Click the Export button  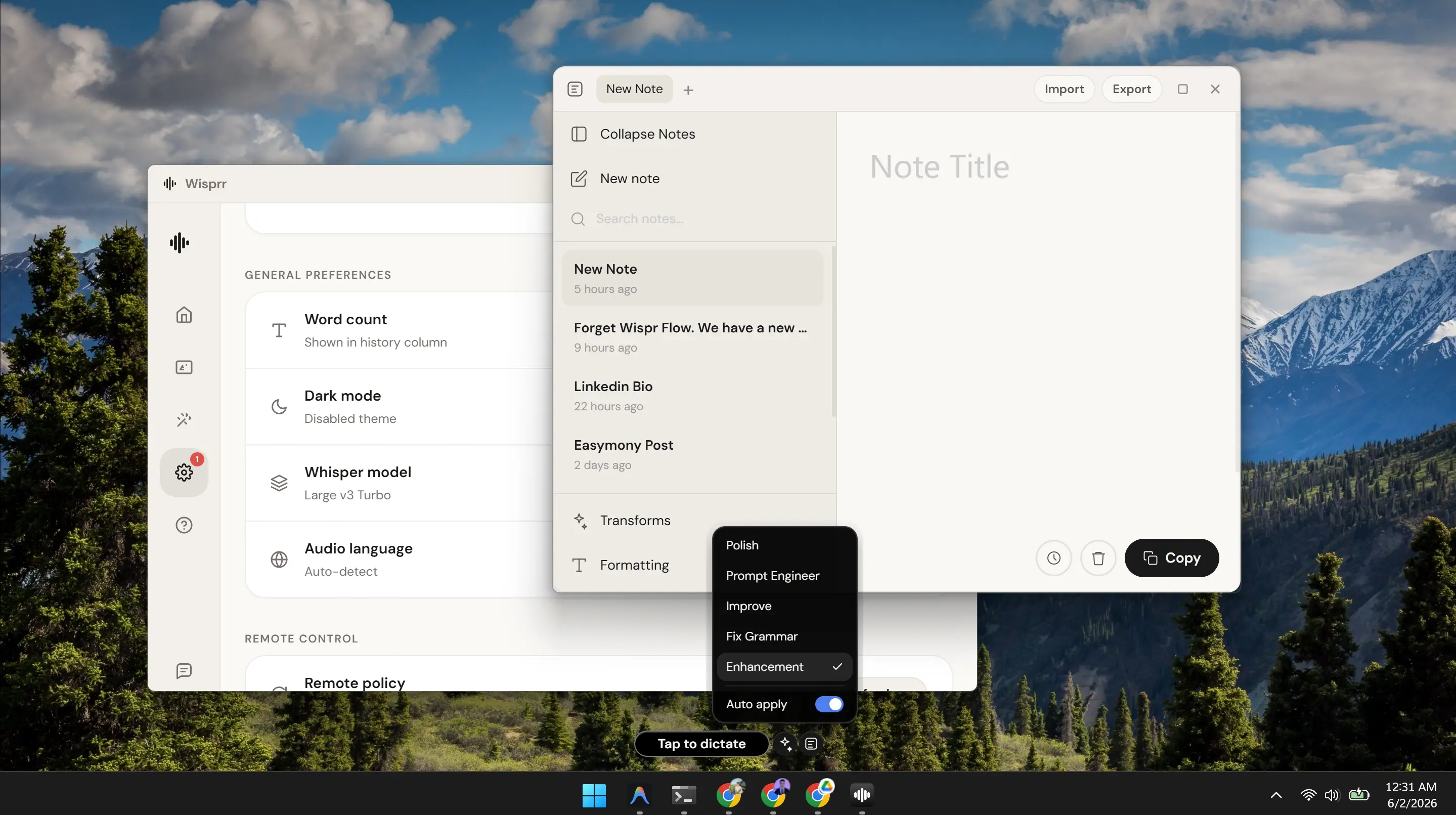[x=1131, y=89]
